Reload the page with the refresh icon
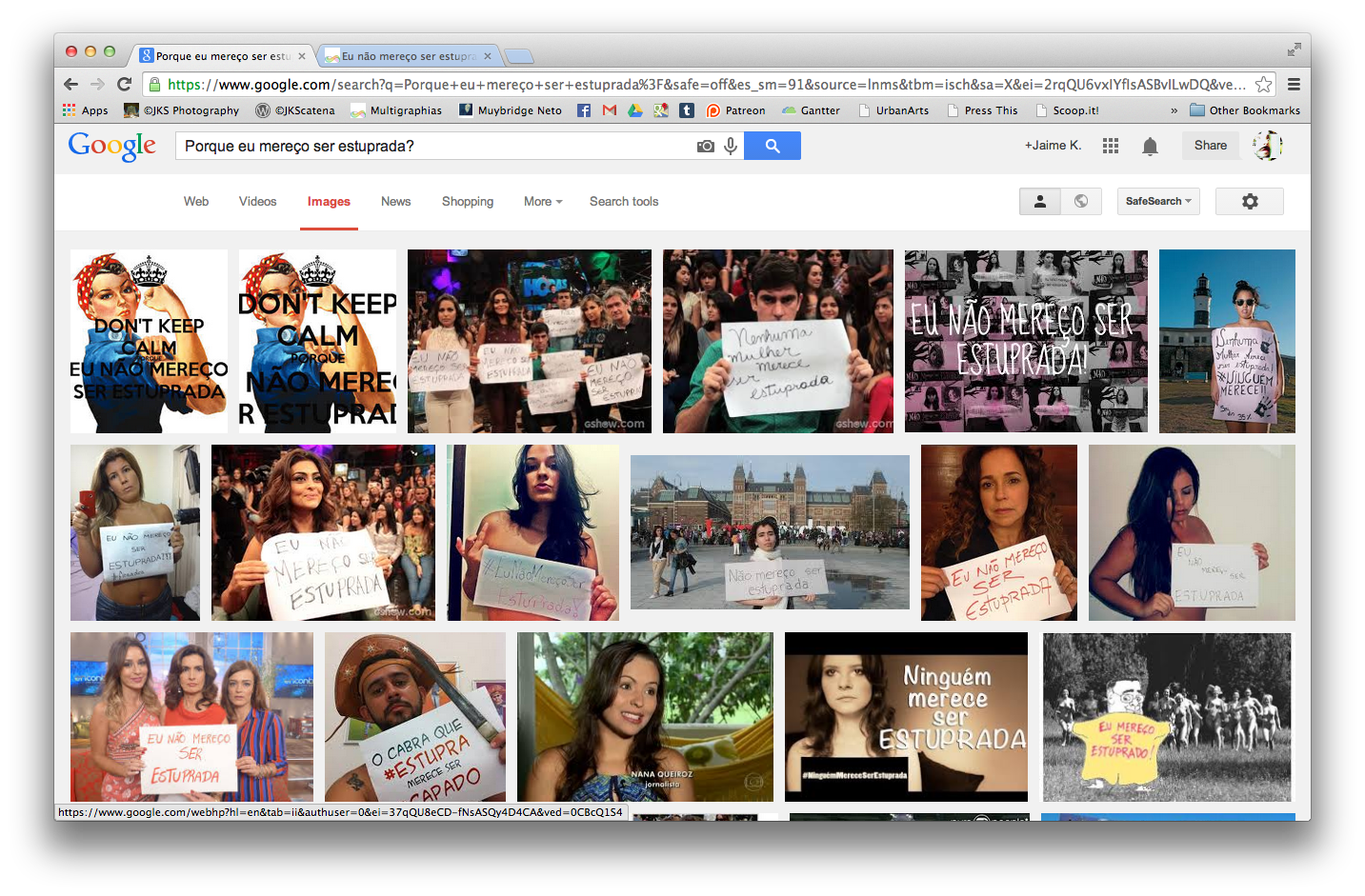This screenshot has height=896, width=1365. tap(124, 84)
